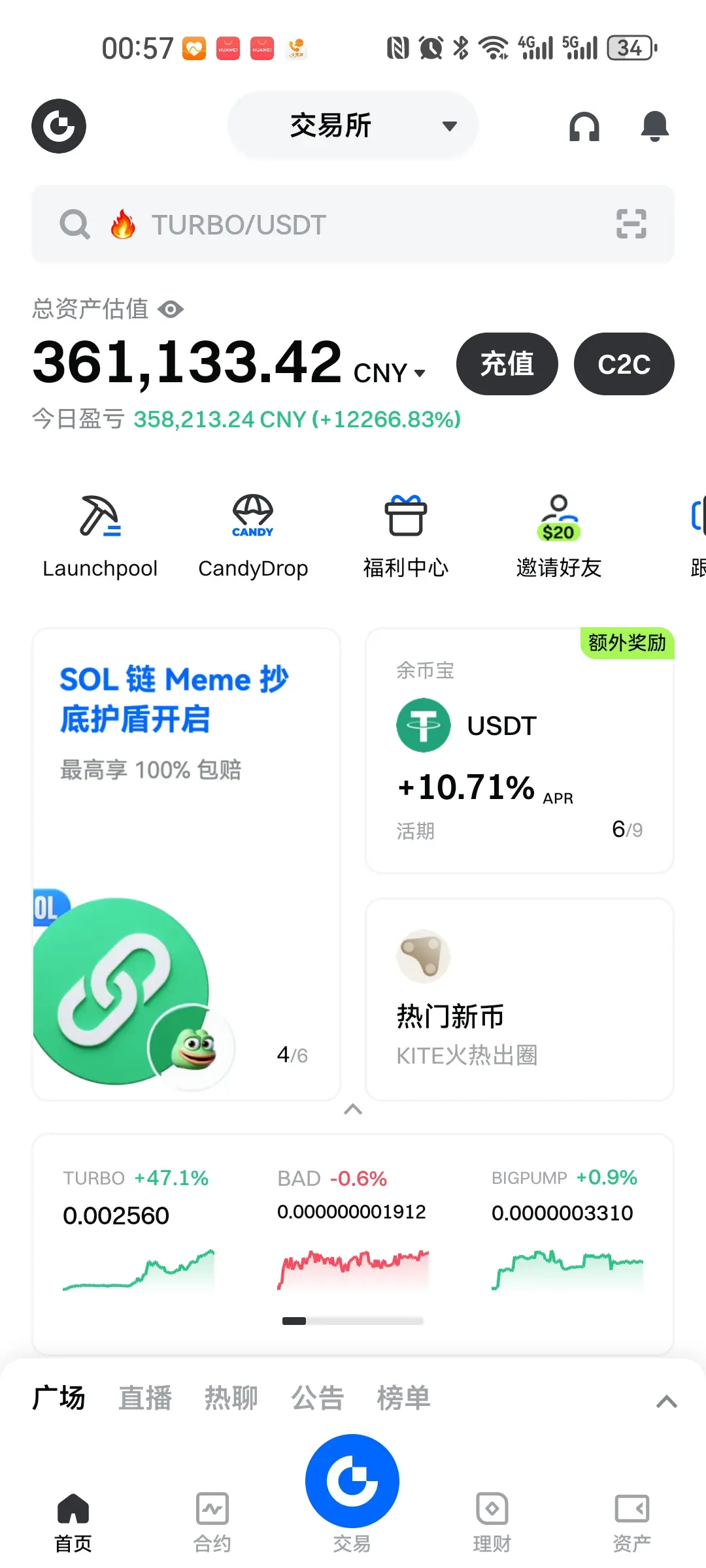Screen dimensions: 706x1568
Task: Tap the ticker carousel page indicator
Action: tap(353, 1321)
